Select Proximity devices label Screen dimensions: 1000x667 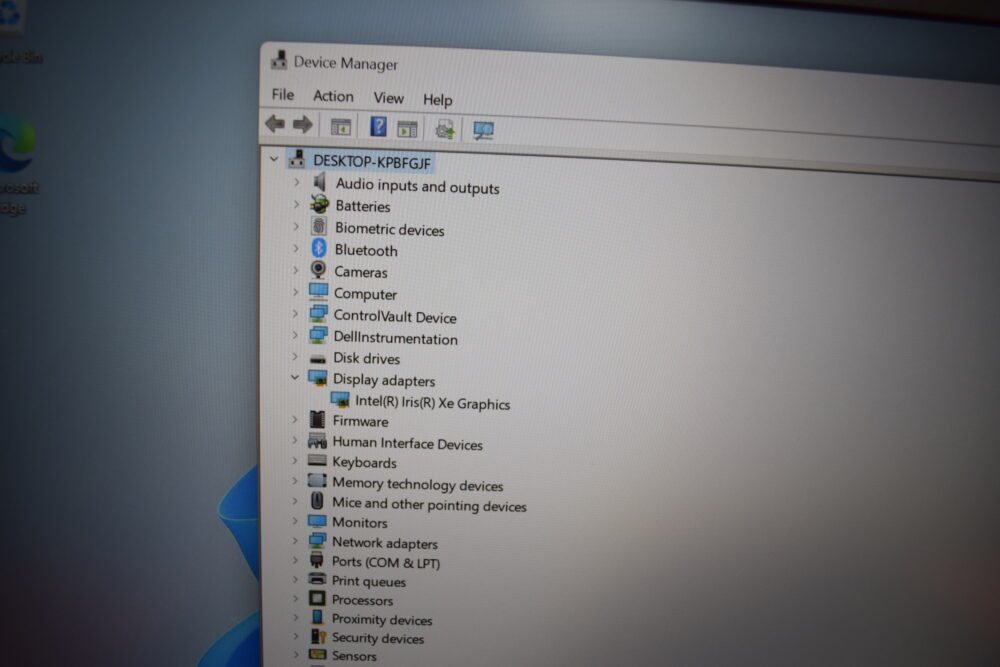[382, 619]
